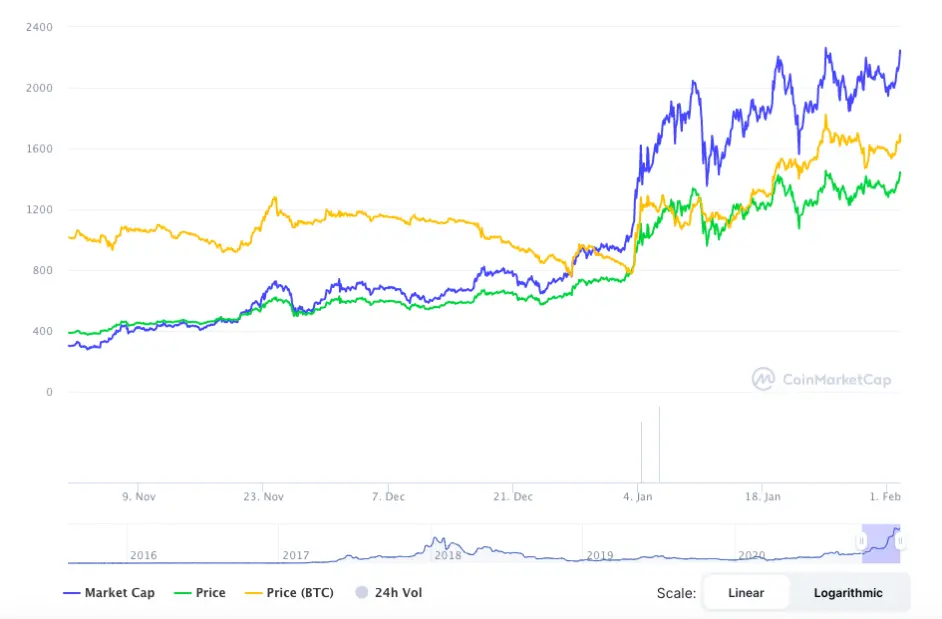Click the highlighted navigator selection window

pyautogui.click(x=881, y=544)
